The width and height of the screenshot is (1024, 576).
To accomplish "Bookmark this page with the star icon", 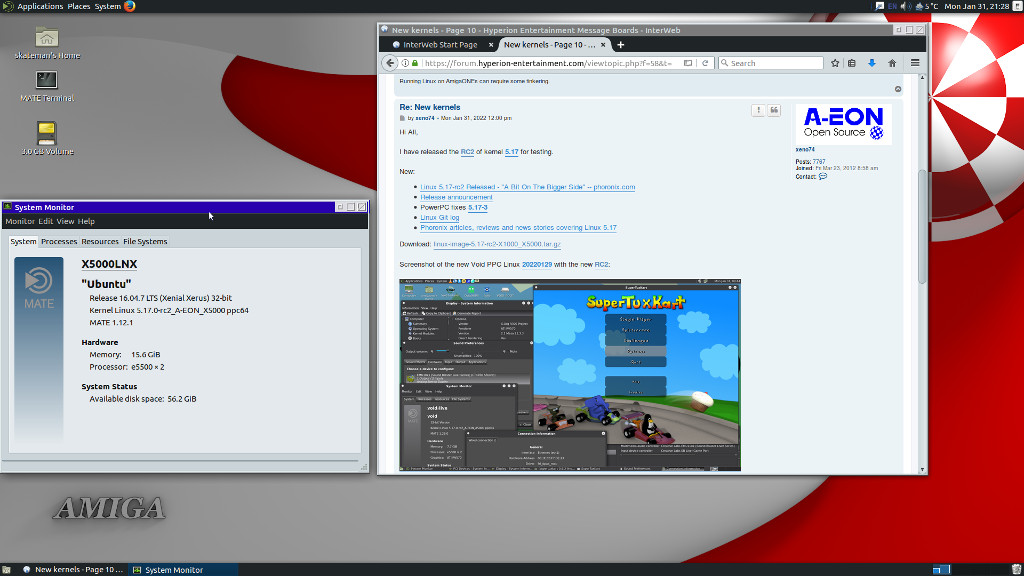I will [835, 63].
